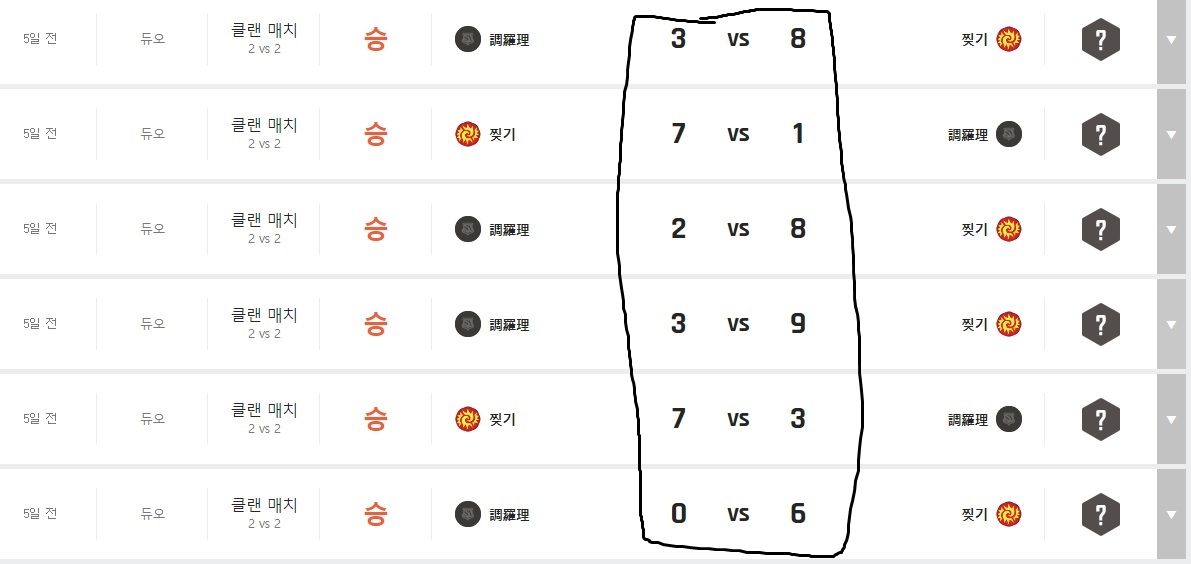Expand the 3 vs 8 match details arrow
Screen dimensions: 1191x564
(x=1171, y=40)
